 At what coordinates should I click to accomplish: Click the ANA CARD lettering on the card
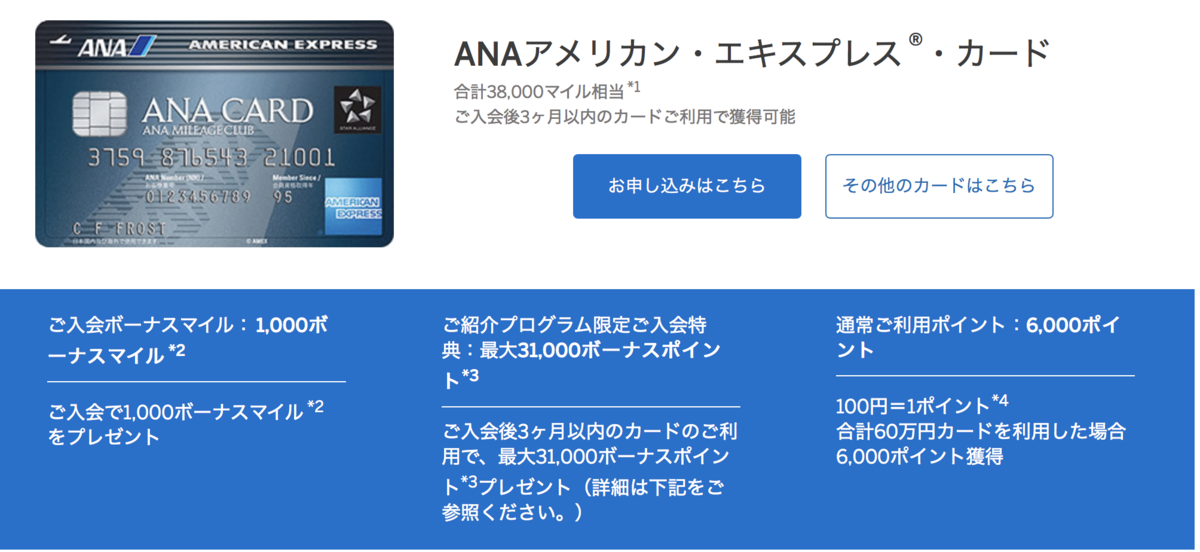(x=227, y=108)
